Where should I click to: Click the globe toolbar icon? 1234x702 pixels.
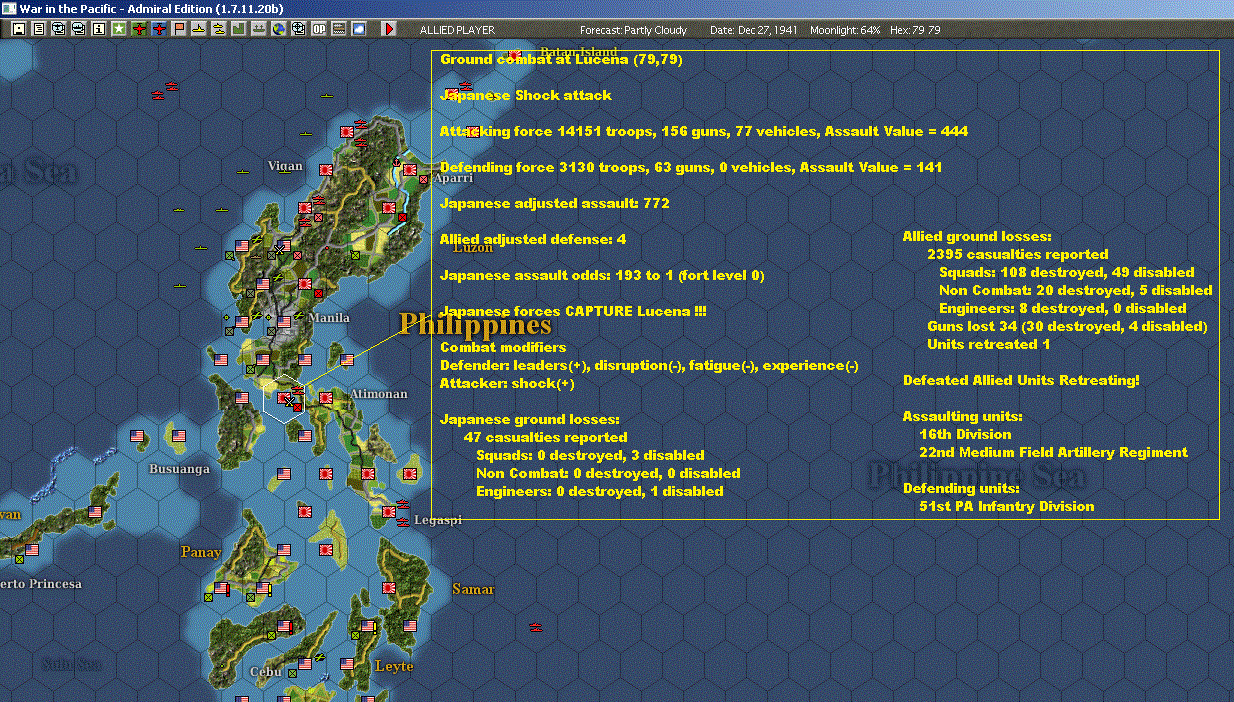(279, 29)
